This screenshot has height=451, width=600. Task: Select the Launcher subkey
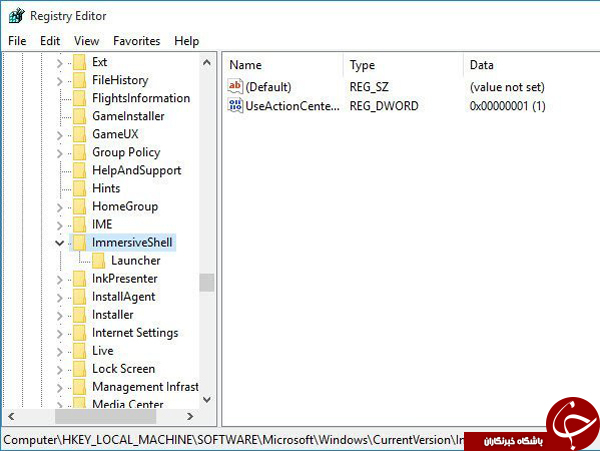(135, 261)
